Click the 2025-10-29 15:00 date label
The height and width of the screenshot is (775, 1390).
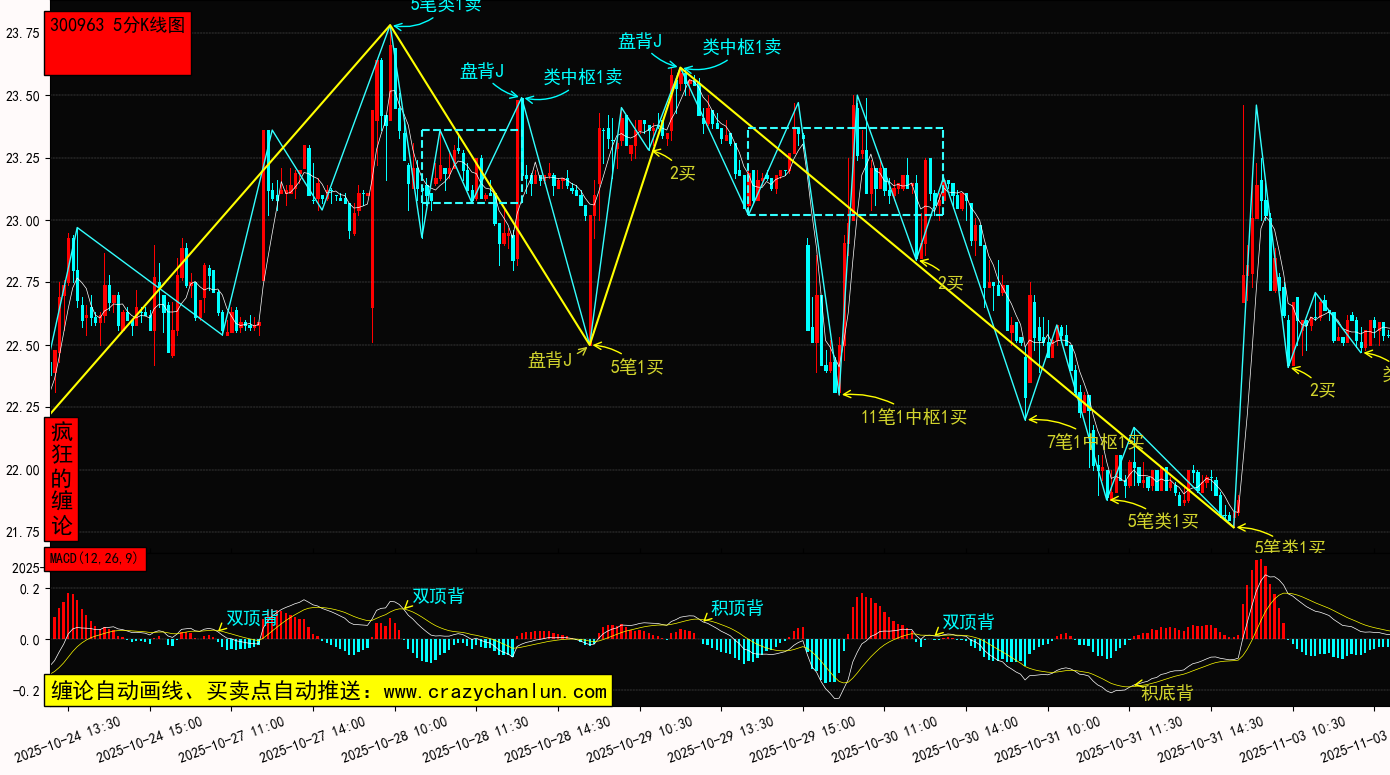[x=805, y=741]
